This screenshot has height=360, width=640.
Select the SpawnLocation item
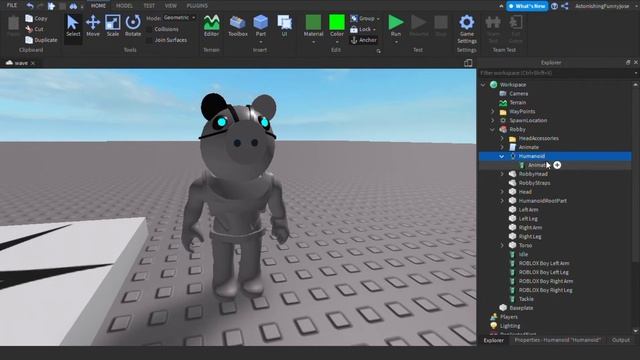tap(528, 120)
